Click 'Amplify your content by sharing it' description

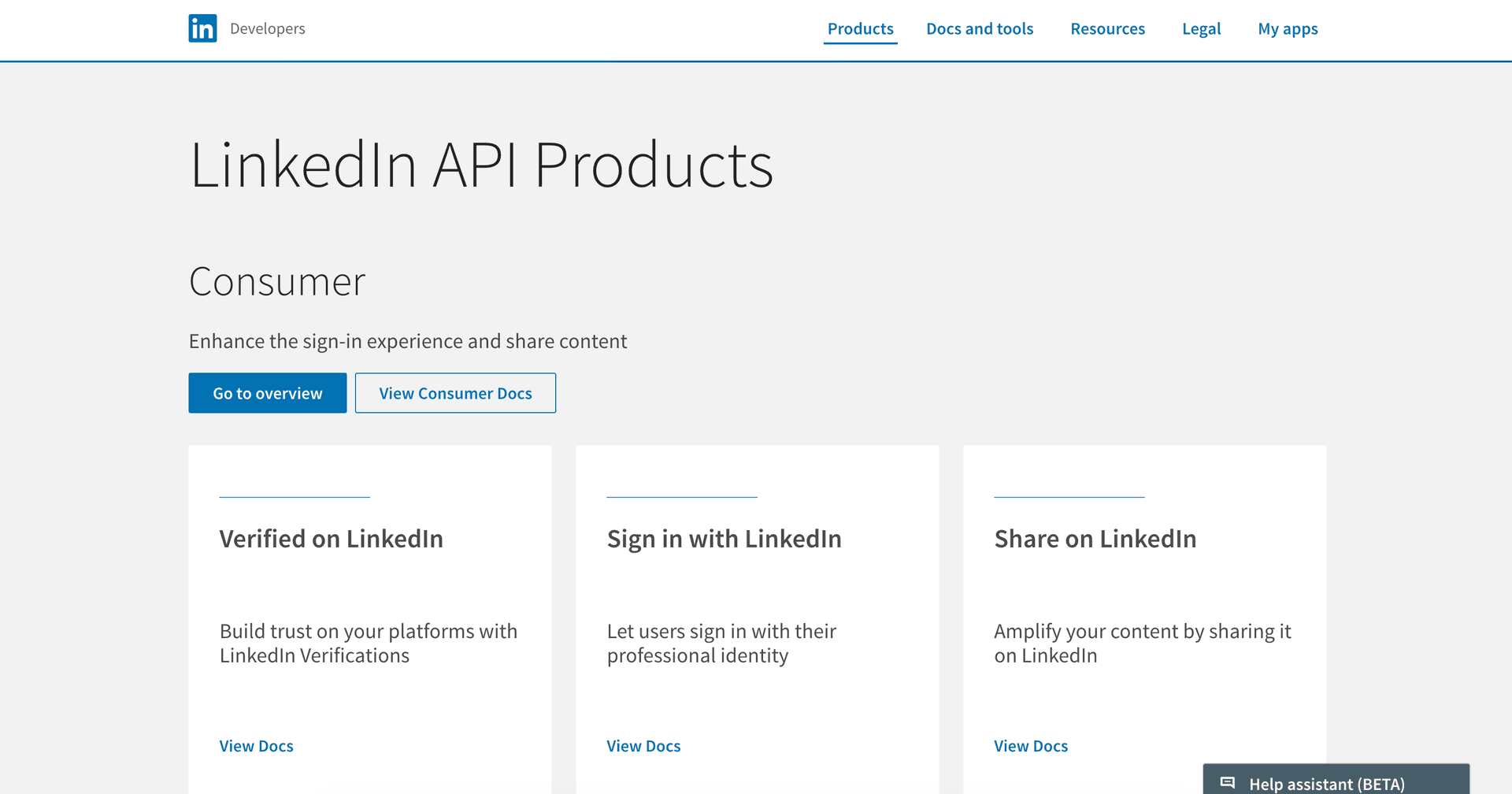pyautogui.click(x=1143, y=644)
